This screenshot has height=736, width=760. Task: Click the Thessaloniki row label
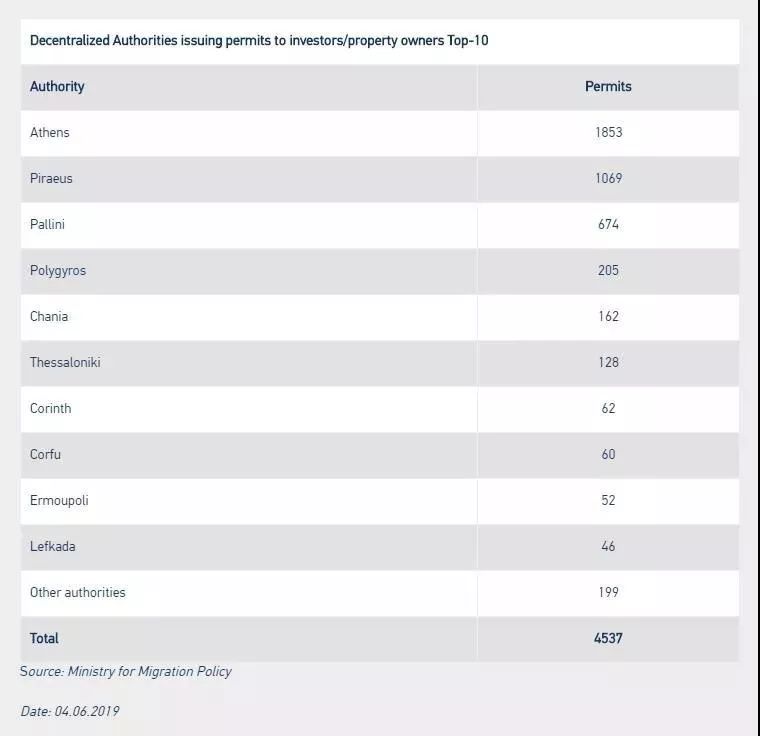coord(65,363)
